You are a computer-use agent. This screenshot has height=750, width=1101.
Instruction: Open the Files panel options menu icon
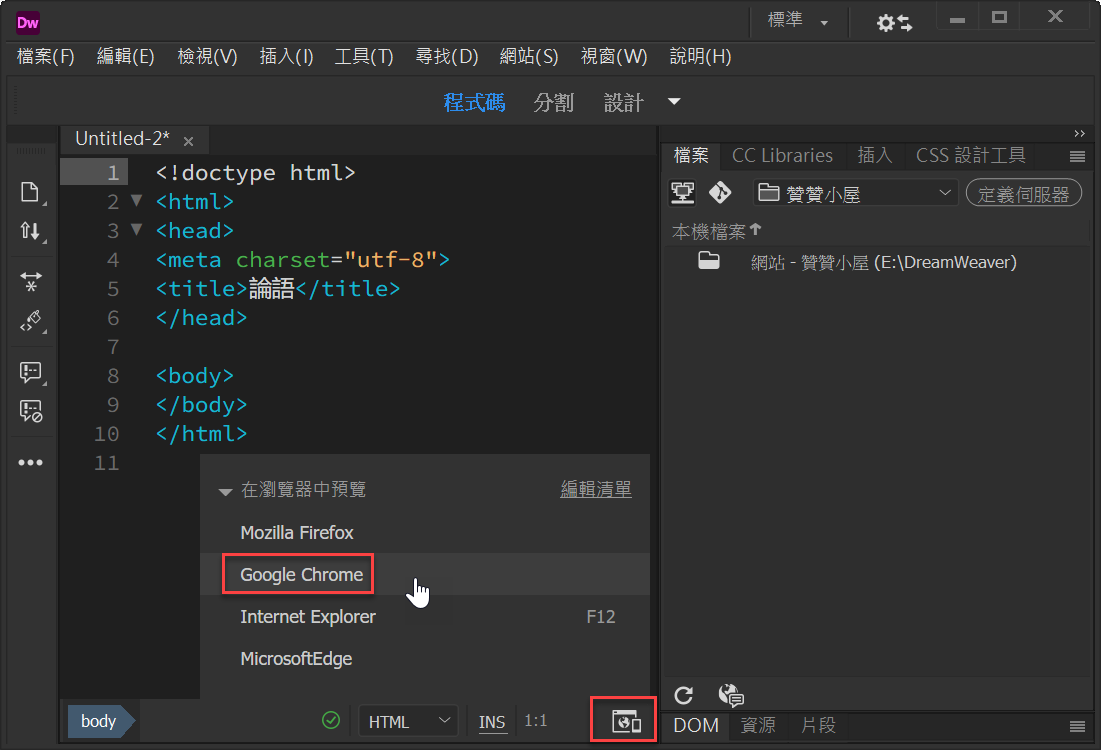(x=1077, y=156)
